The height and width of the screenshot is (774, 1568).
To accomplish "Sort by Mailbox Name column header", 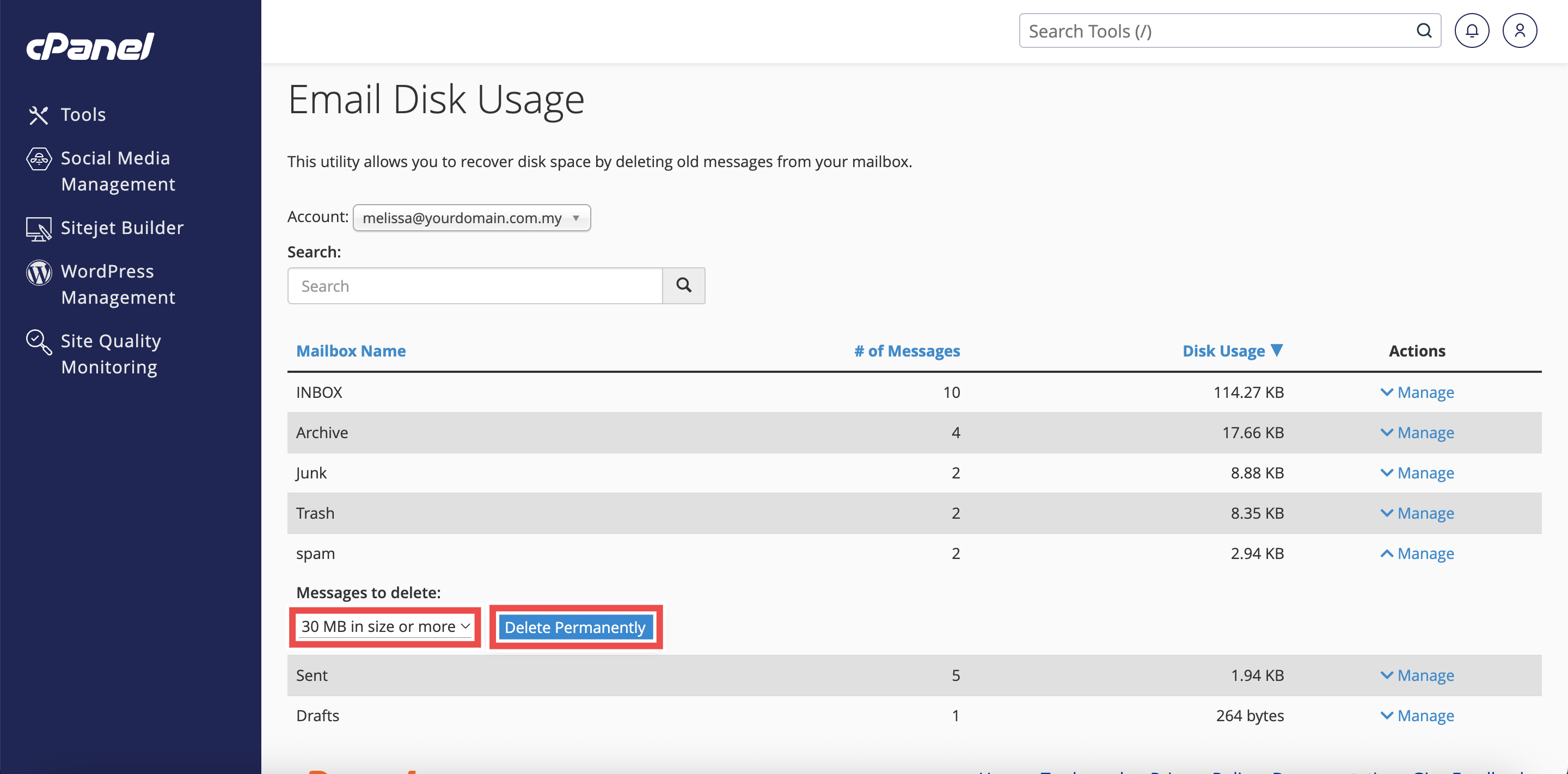I will [x=351, y=351].
